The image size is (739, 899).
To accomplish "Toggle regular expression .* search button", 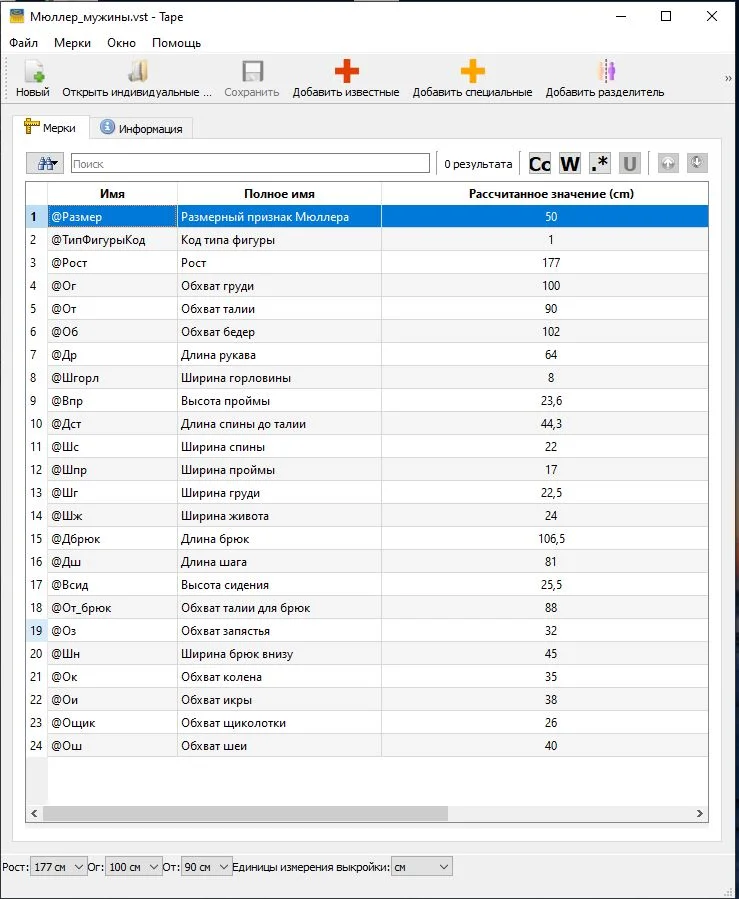I will (600, 163).
